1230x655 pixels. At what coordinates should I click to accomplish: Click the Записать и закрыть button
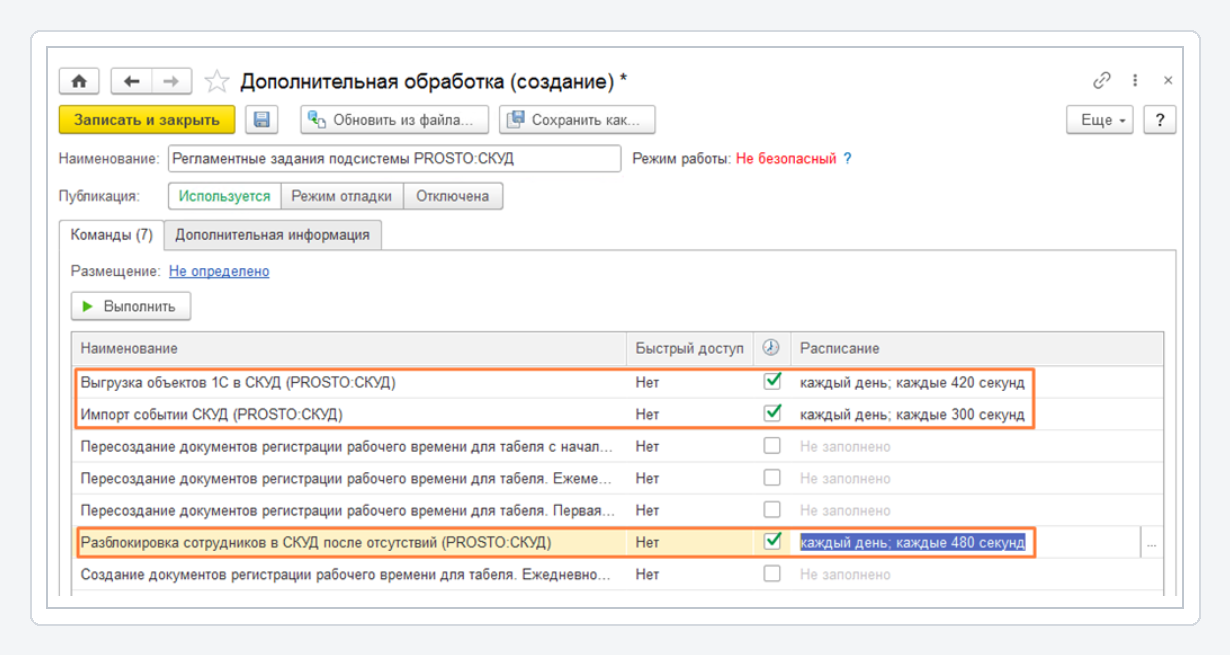[147, 120]
